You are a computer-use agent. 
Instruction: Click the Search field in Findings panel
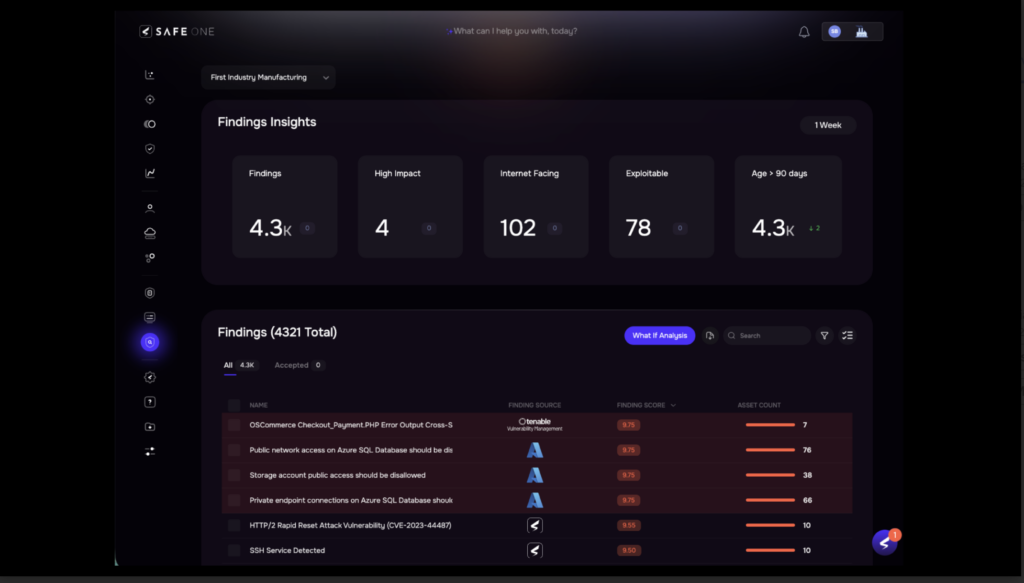(770, 336)
